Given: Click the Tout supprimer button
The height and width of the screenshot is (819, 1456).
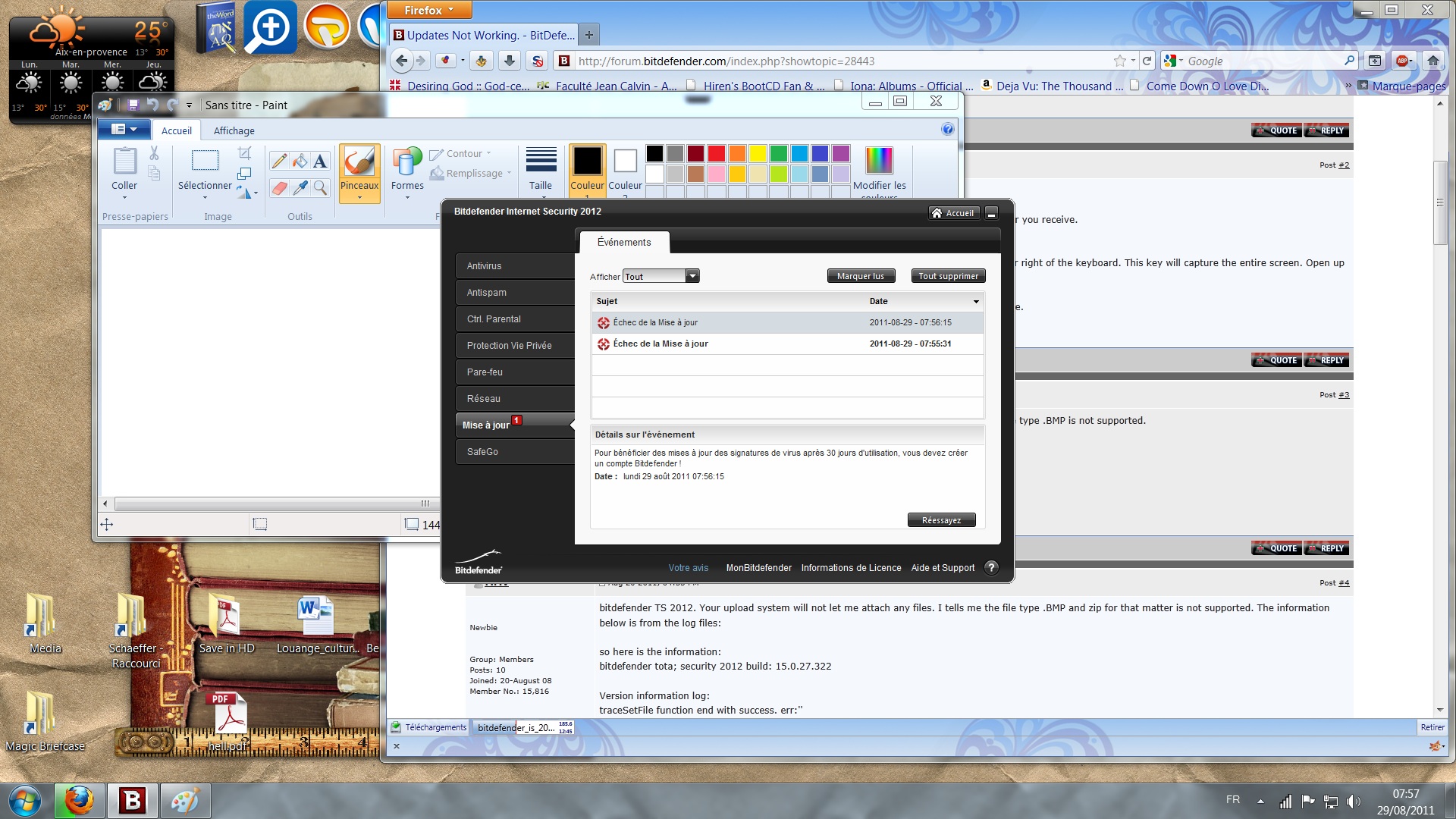Looking at the screenshot, I should [948, 276].
